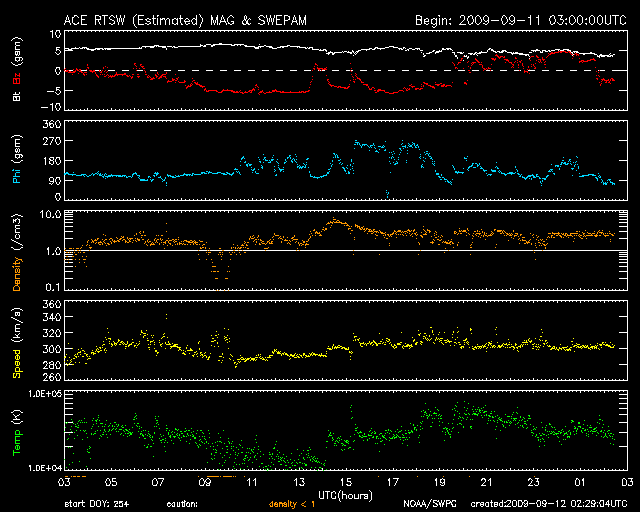This screenshot has width=640, height=512.
Task: Click the '21' hour label on the time axis
Action: tap(487, 482)
